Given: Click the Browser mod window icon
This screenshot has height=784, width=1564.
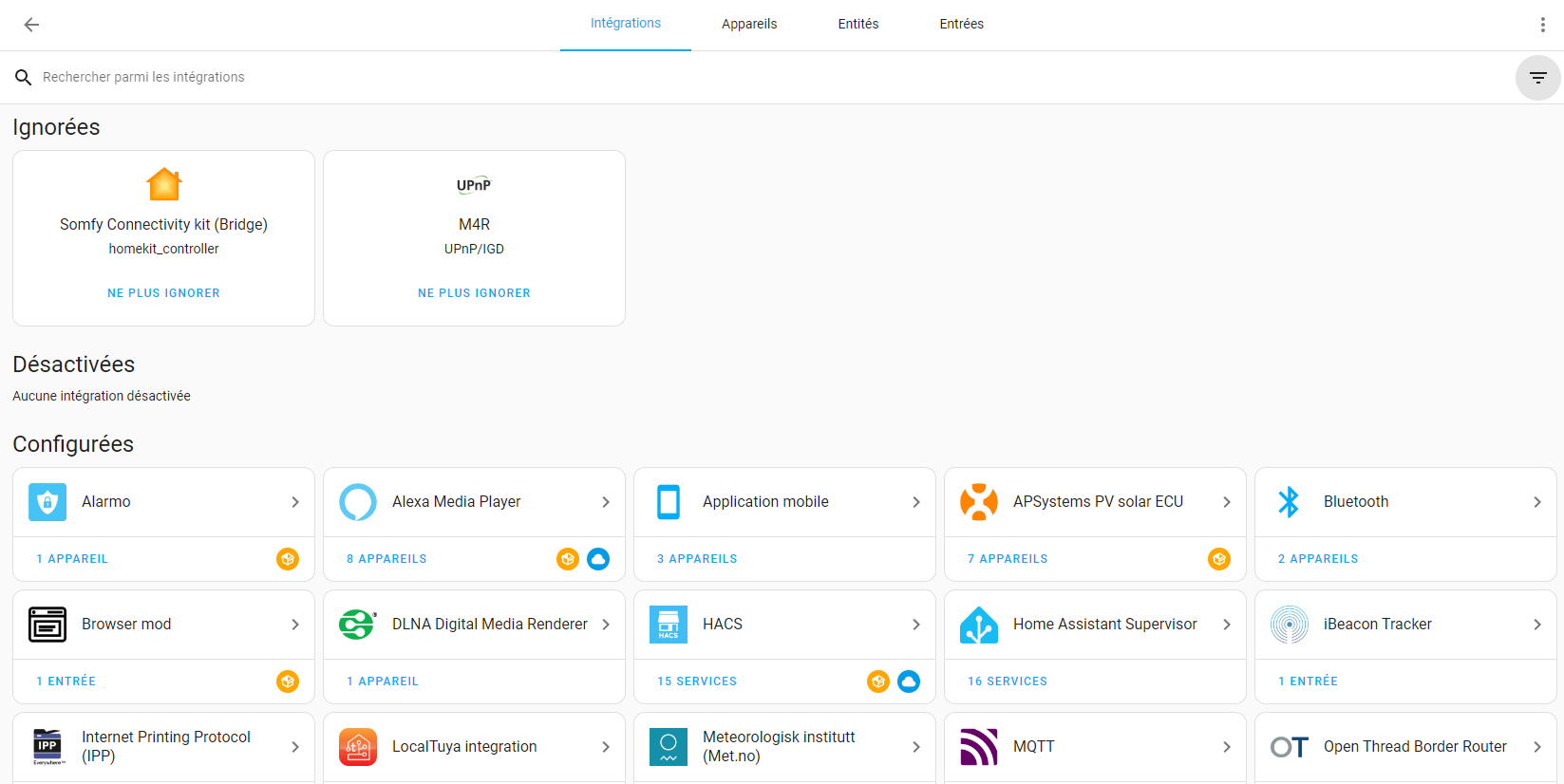Looking at the screenshot, I should tap(47, 625).
